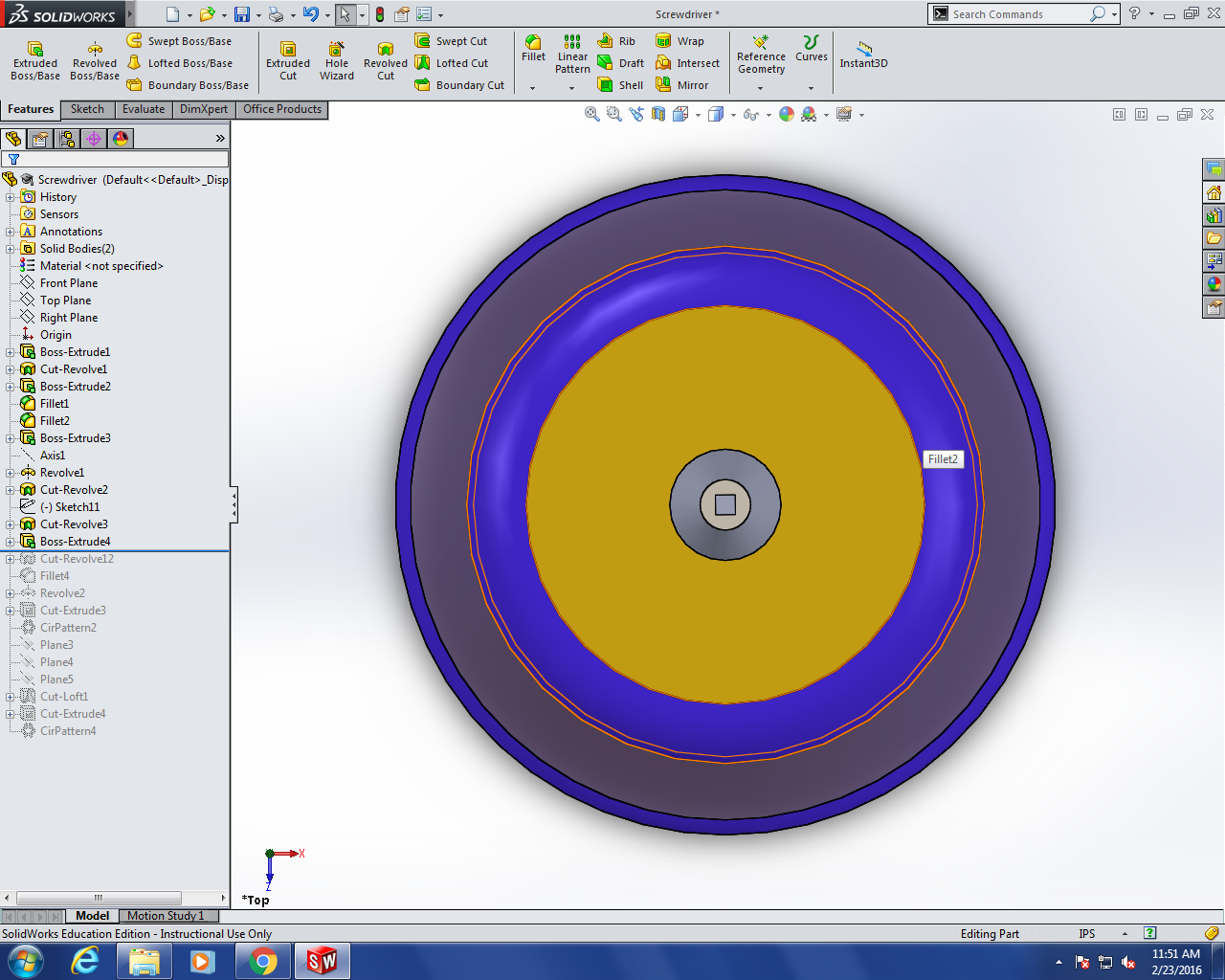Open the View Orientation dropdown arrow
The image size is (1225, 980).
pyautogui.click(x=698, y=116)
